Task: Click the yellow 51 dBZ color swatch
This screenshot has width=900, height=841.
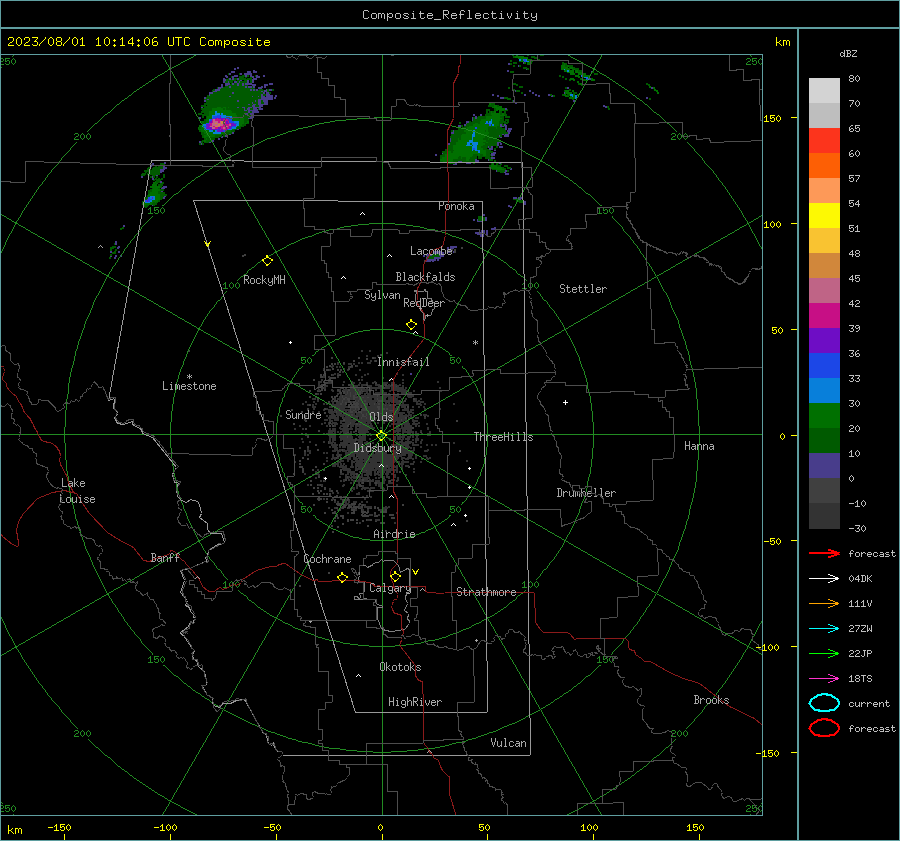Action: click(x=824, y=215)
